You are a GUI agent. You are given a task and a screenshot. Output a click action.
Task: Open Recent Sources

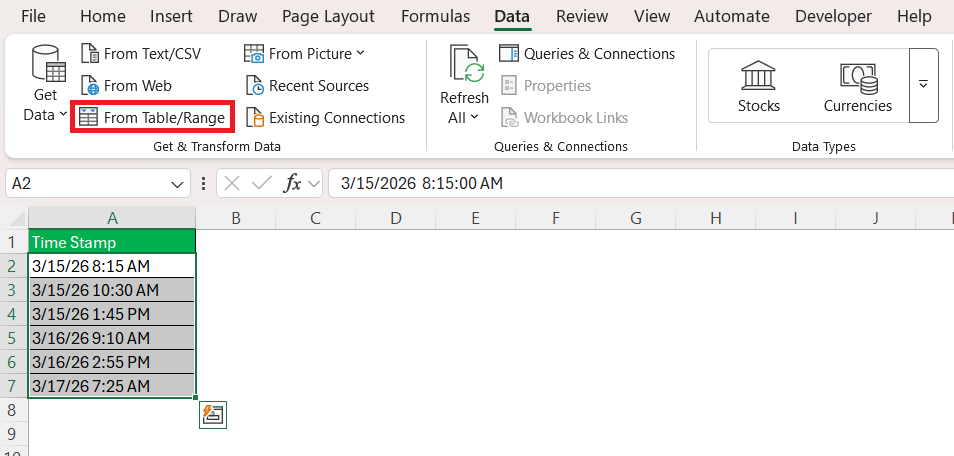(x=307, y=86)
